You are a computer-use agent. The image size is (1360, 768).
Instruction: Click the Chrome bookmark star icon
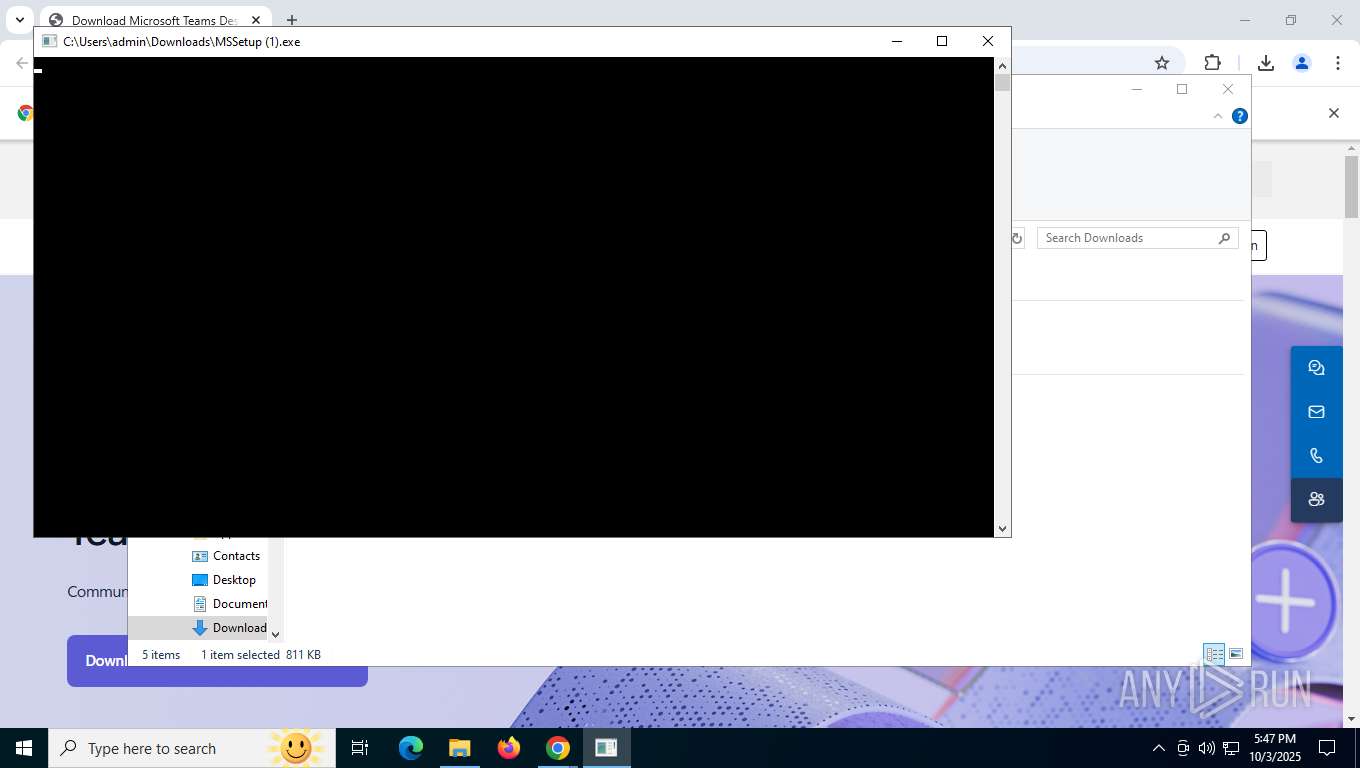tap(1162, 63)
